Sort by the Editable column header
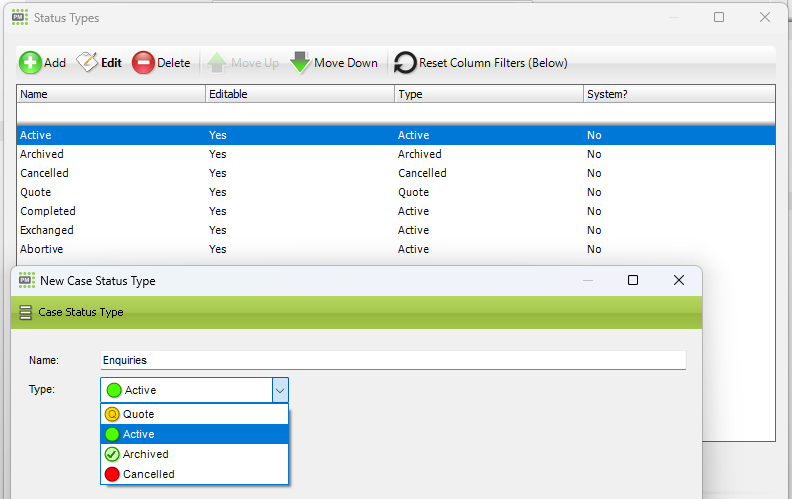 300,94
